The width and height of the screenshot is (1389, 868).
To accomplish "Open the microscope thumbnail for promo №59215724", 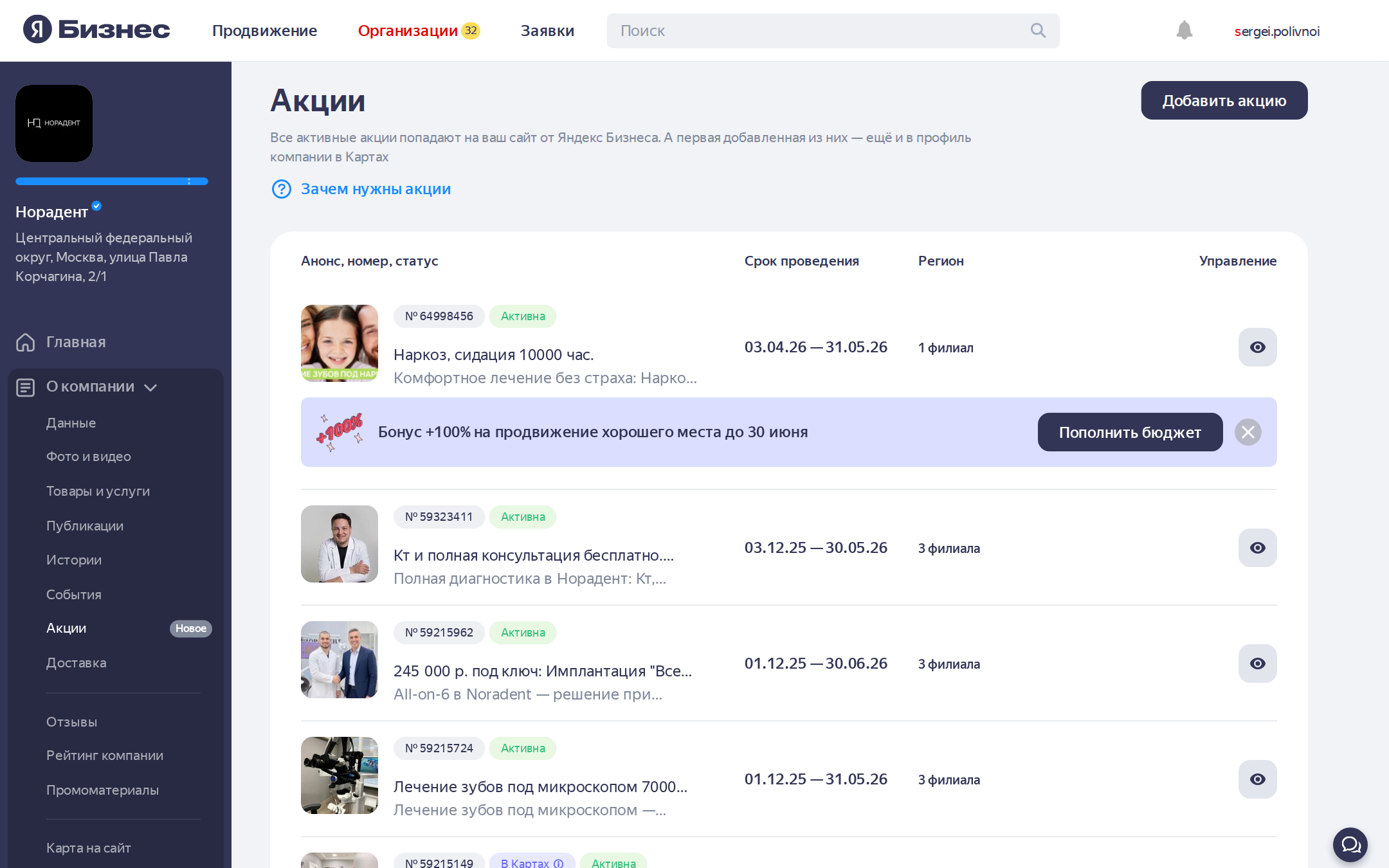I will (x=340, y=775).
